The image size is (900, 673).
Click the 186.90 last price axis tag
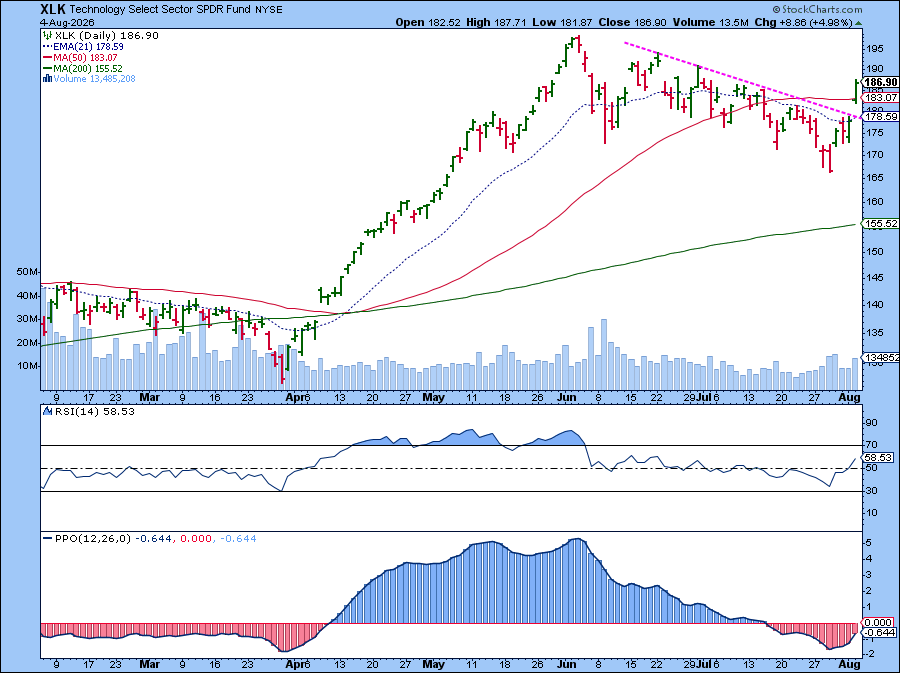882,82
